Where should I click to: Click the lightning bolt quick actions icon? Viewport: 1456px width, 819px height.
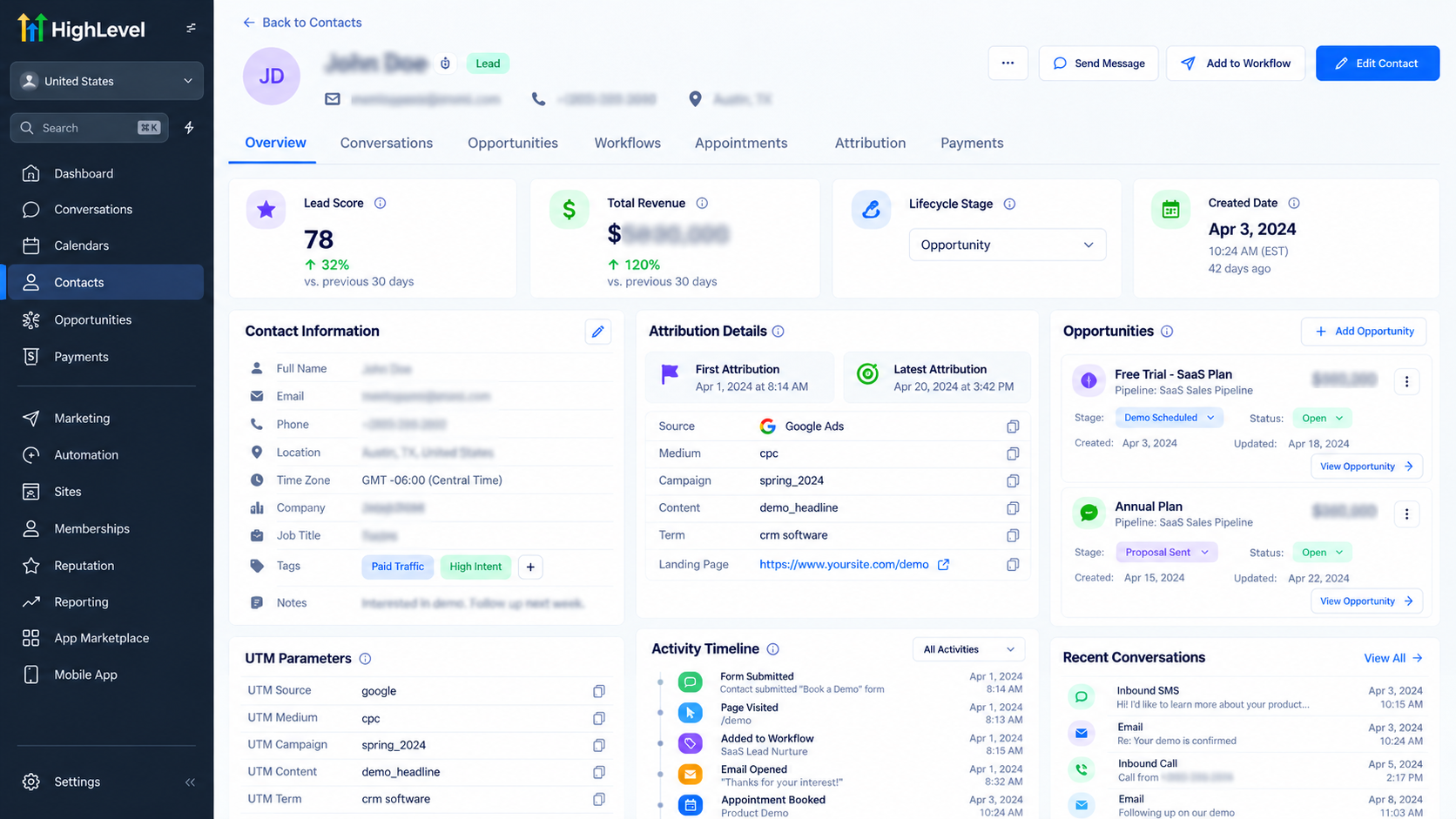point(189,128)
